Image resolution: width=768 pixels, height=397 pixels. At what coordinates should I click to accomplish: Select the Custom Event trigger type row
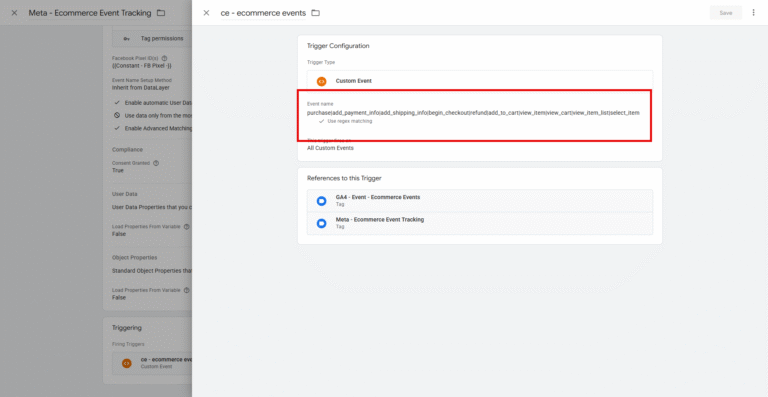[480, 81]
